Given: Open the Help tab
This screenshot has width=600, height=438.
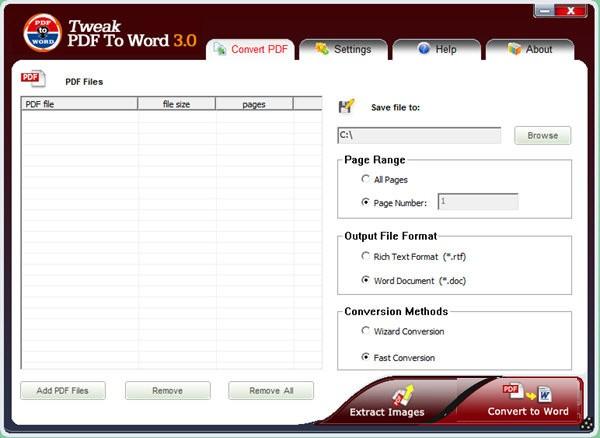Looking at the screenshot, I should [437, 49].
